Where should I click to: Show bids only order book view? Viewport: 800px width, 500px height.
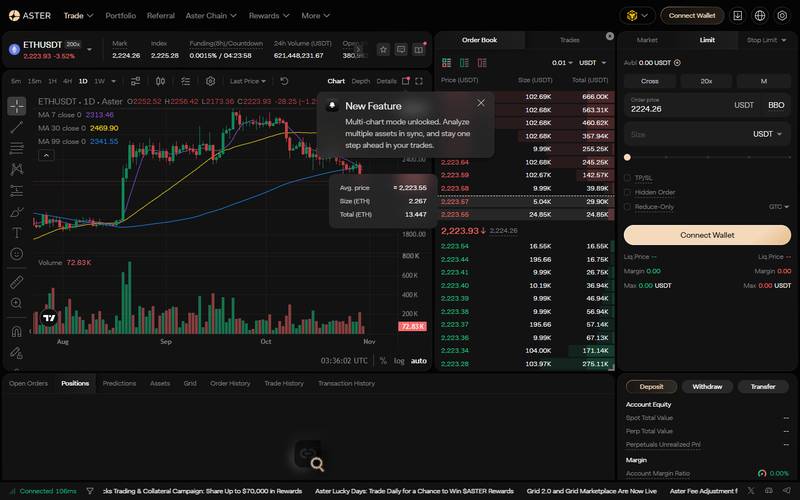tap(464, 62)
